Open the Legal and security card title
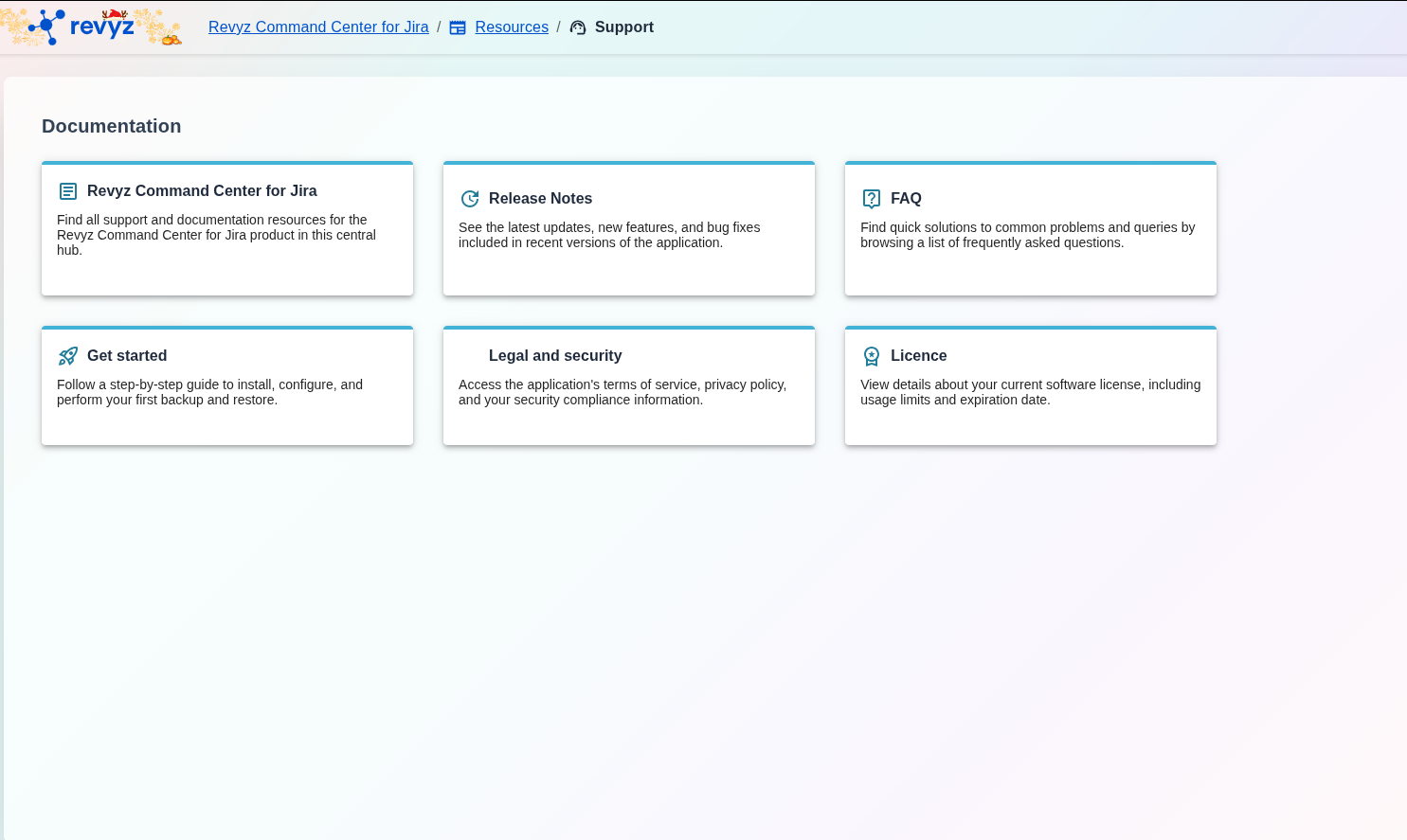1407x840 pixels. [555, 356]
